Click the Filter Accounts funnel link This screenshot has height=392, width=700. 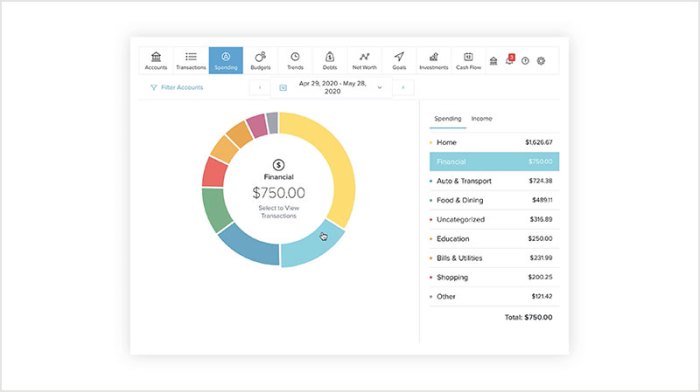point(177,88)
